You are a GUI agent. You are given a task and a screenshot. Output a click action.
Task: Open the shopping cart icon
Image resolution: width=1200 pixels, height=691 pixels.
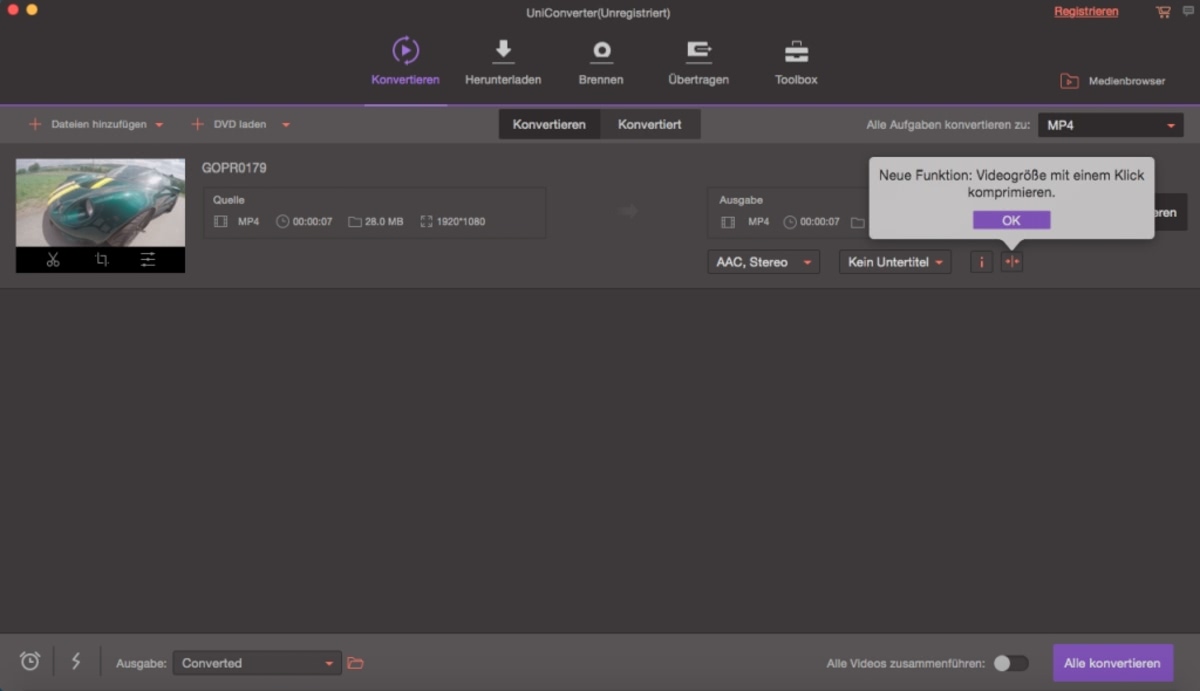tap(1163, 12)
